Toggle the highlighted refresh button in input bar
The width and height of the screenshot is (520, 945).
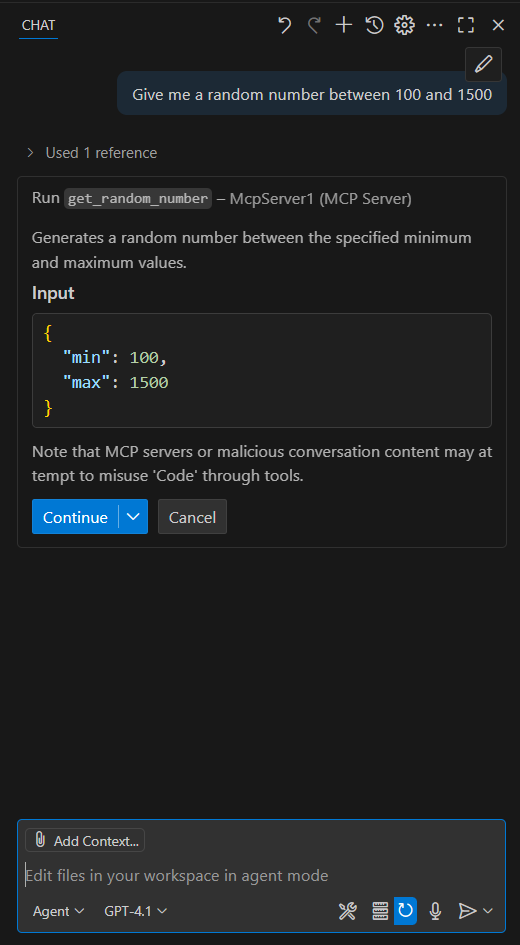click(x=406, y=911)
